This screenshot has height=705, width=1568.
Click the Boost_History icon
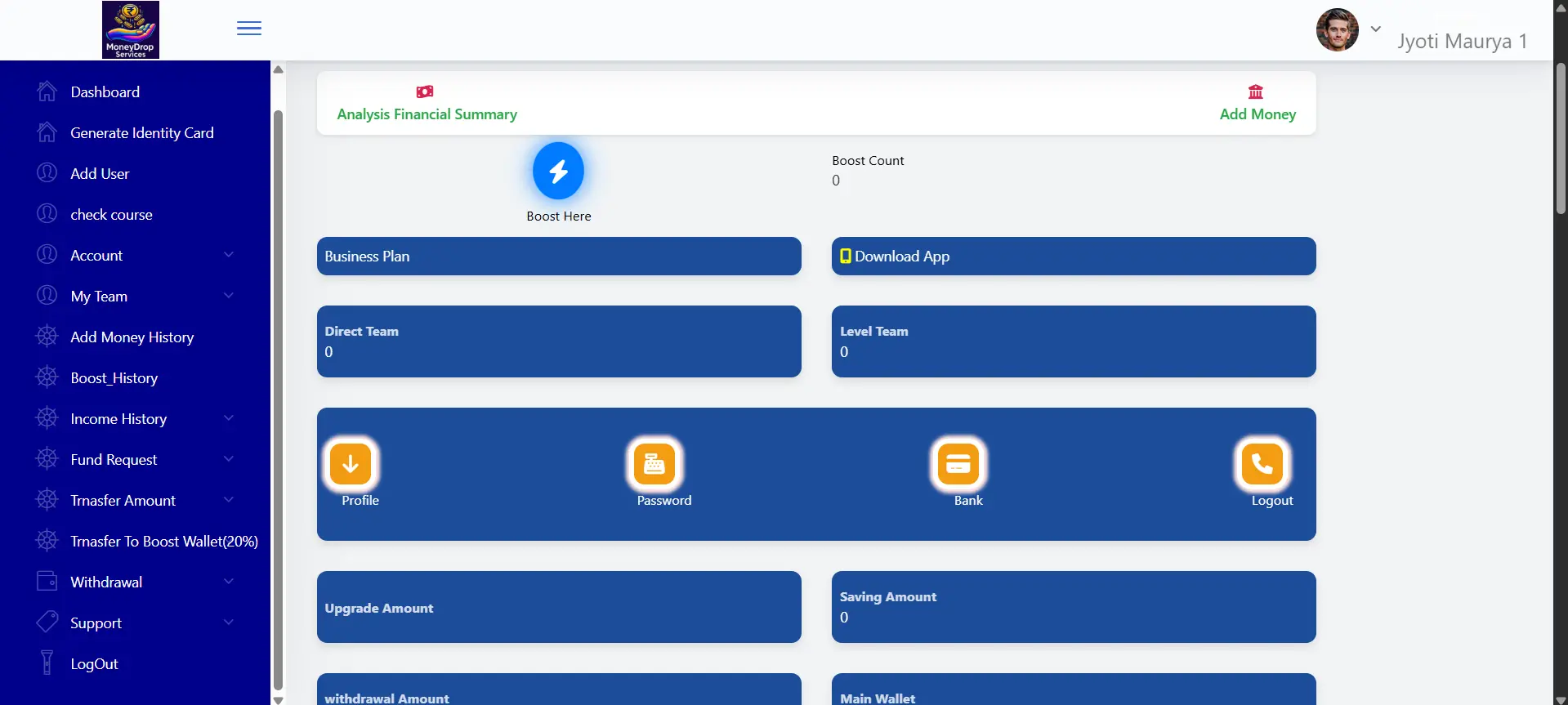coord(47,377)
